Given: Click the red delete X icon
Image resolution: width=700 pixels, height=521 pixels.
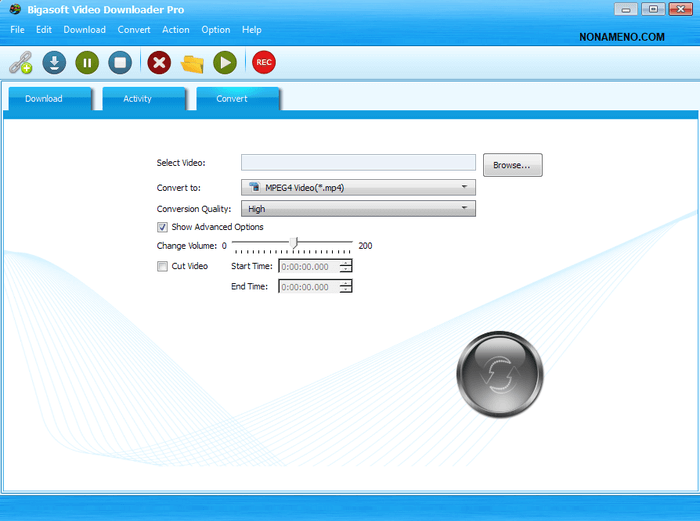Looking at the screenshot, I should [x=158, y=63].
